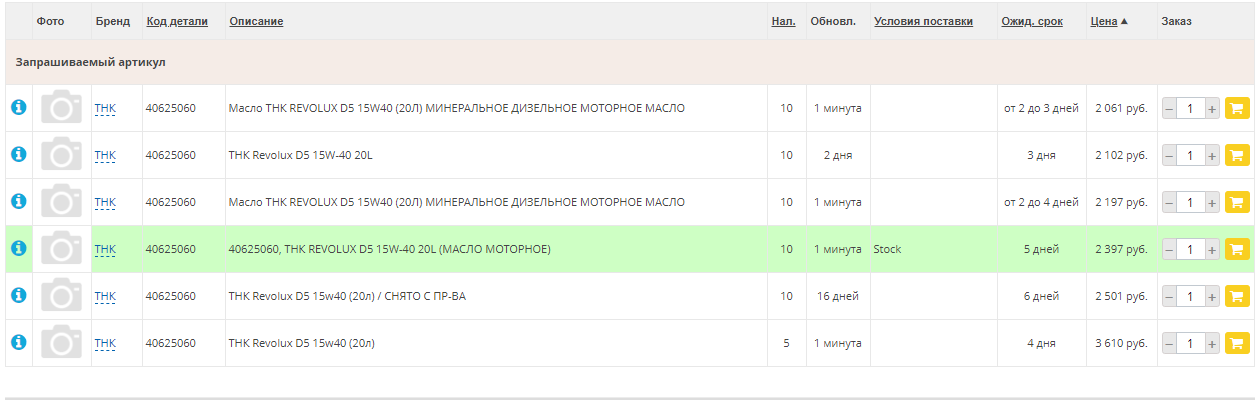Image resolution: width=1259 pixels, height=408 pixels.
Task: Decrease quantity for the 3 610 руб. item
Action: pyautogui.click(x=1170, y=343)
